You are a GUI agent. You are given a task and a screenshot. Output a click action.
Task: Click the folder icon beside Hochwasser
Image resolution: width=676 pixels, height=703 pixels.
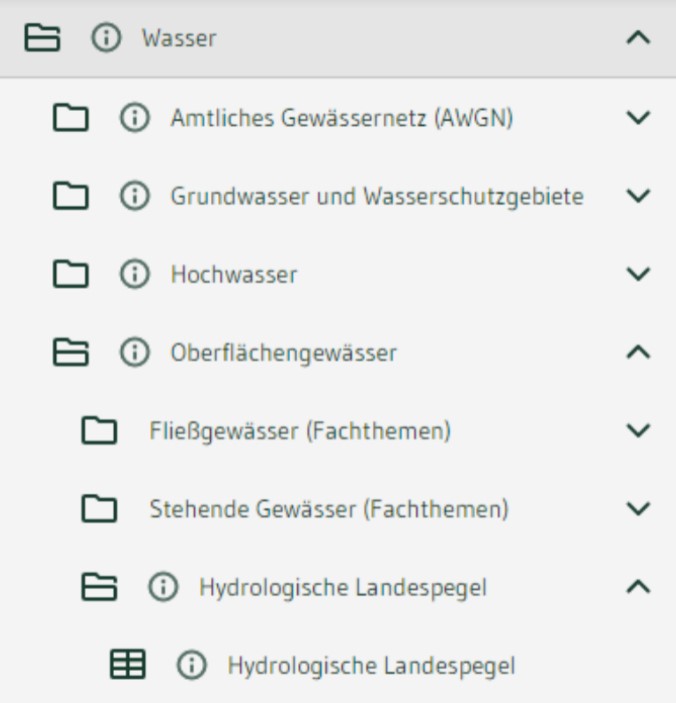[x=70, y=274]
